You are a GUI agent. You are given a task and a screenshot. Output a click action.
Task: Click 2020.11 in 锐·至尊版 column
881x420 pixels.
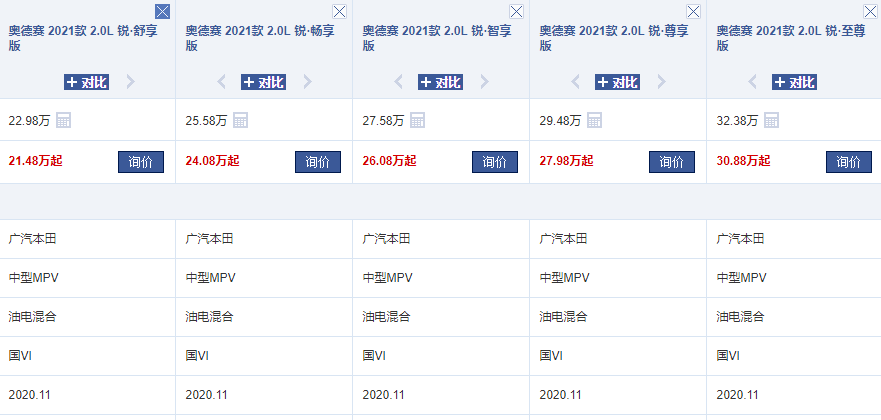(x=737, y=395)
